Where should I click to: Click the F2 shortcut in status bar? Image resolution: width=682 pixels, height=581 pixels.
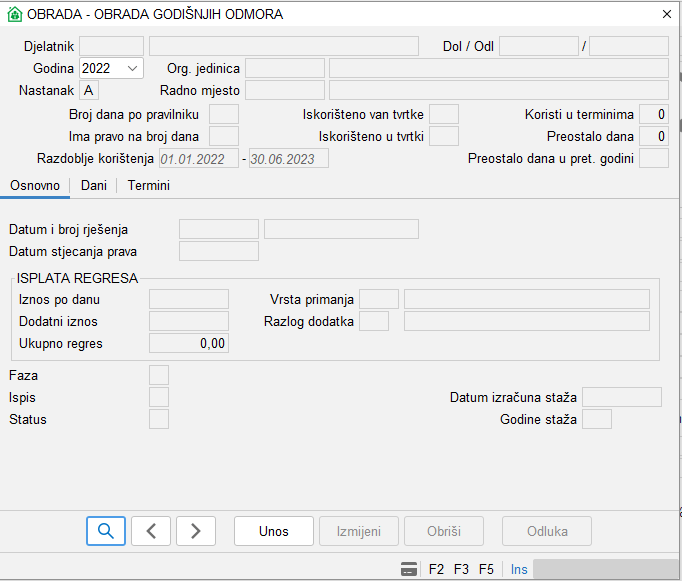coord(436,569)
